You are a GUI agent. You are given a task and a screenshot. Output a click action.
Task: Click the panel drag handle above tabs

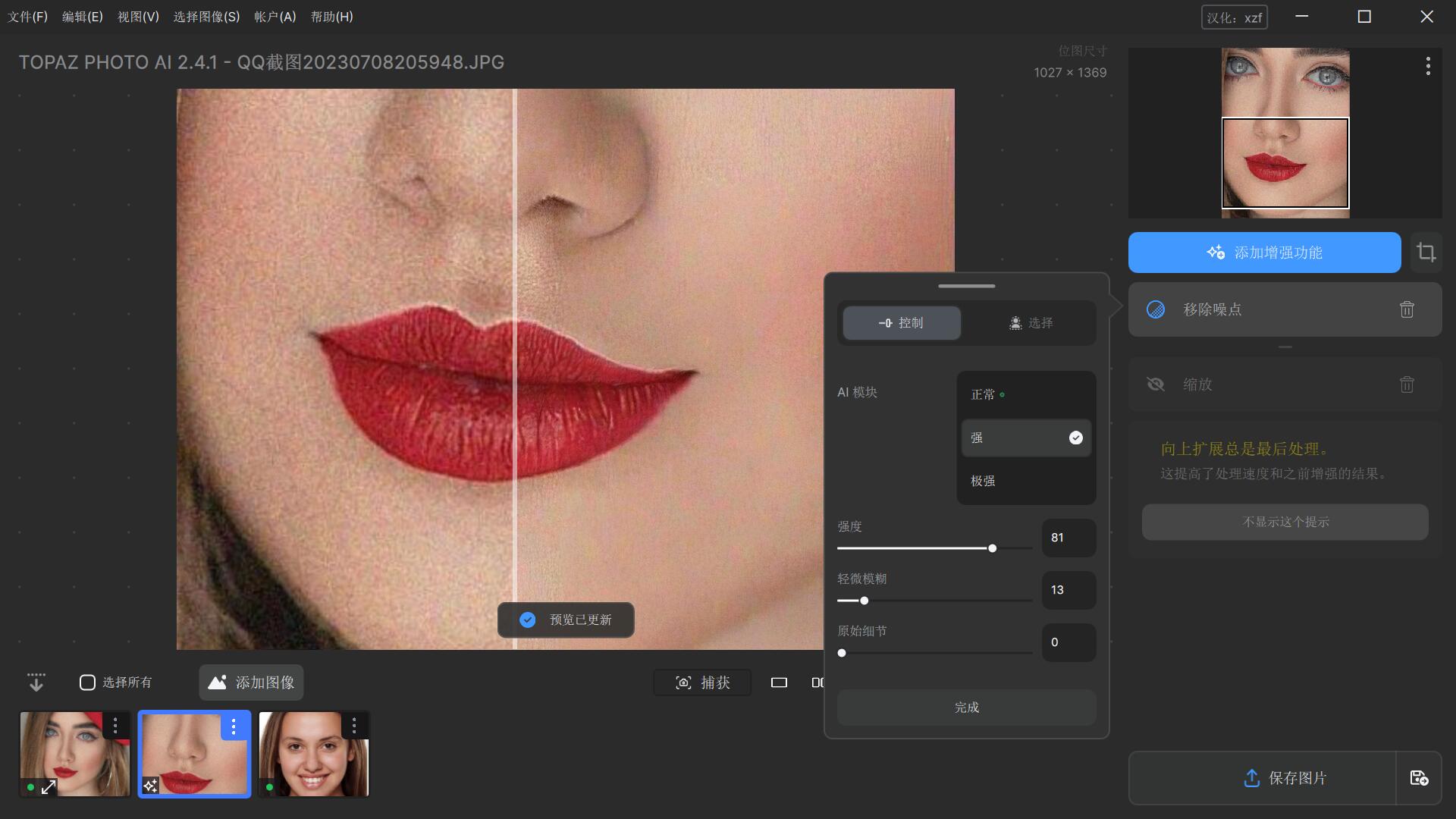[966, 286]
